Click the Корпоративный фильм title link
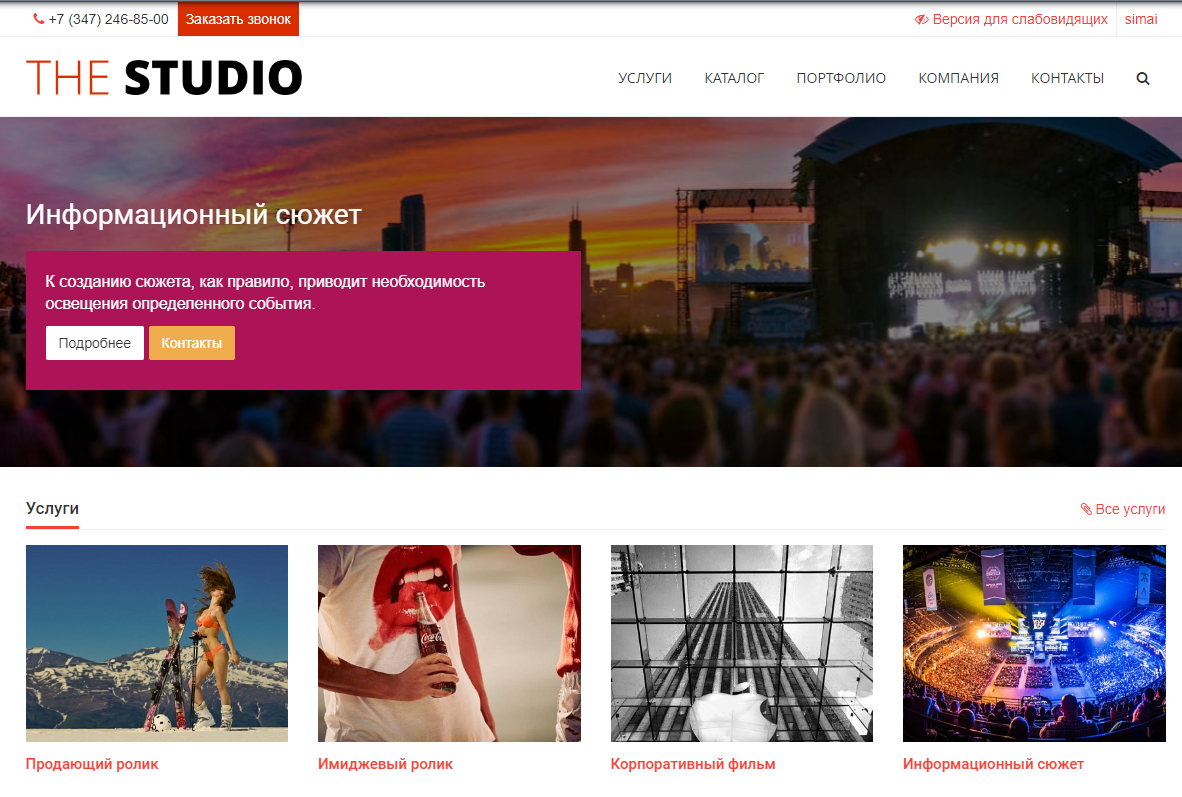 click(x=693, y=764)
